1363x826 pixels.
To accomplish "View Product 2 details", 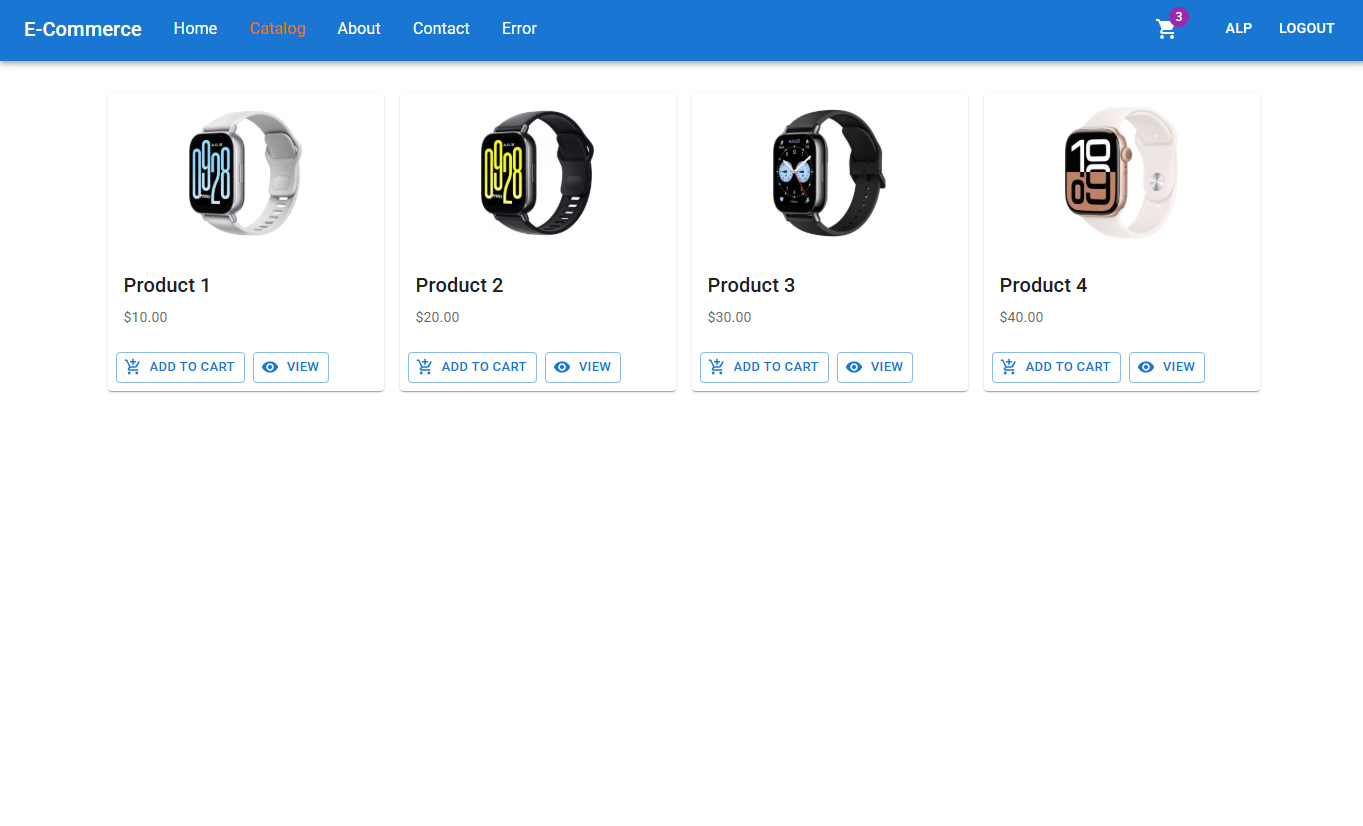I will click(583, 367).
